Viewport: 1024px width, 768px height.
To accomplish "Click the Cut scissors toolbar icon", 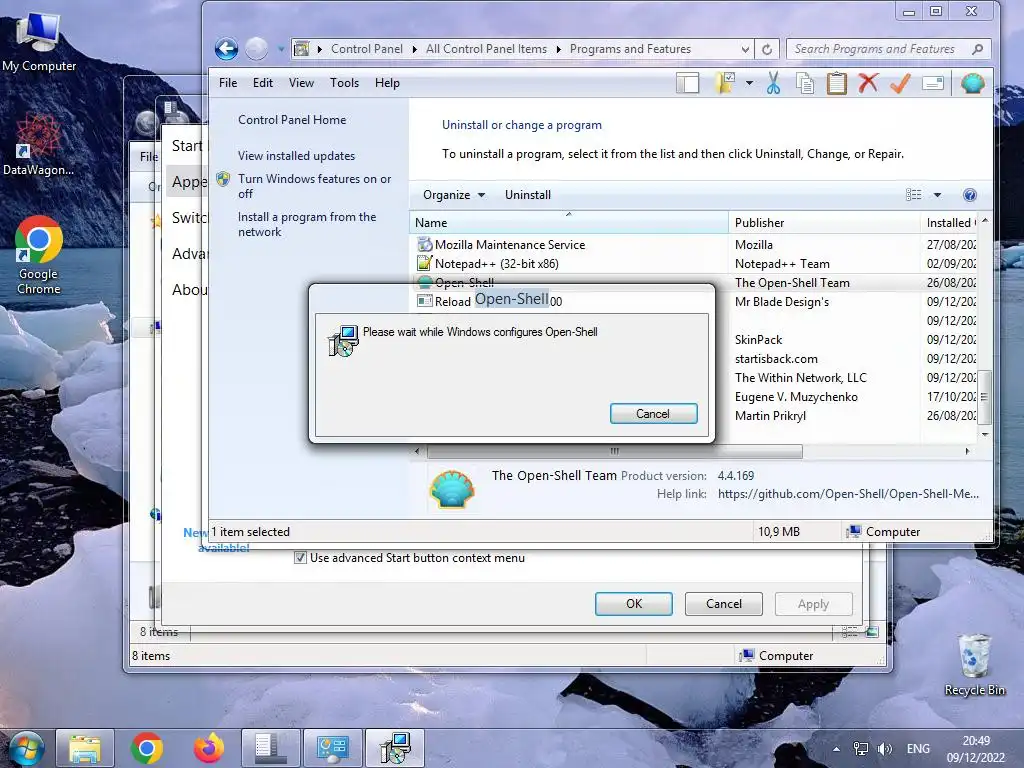I will [773, 83].
